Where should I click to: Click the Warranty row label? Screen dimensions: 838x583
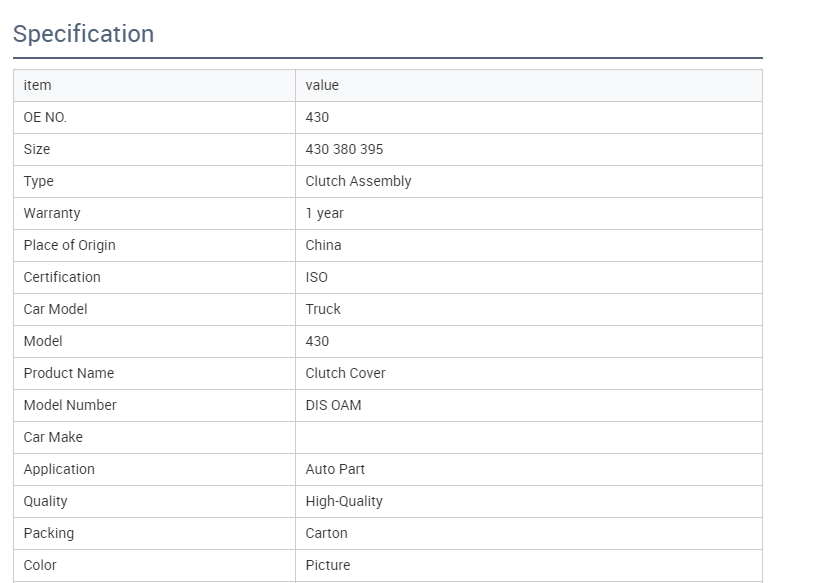point(52,213)
